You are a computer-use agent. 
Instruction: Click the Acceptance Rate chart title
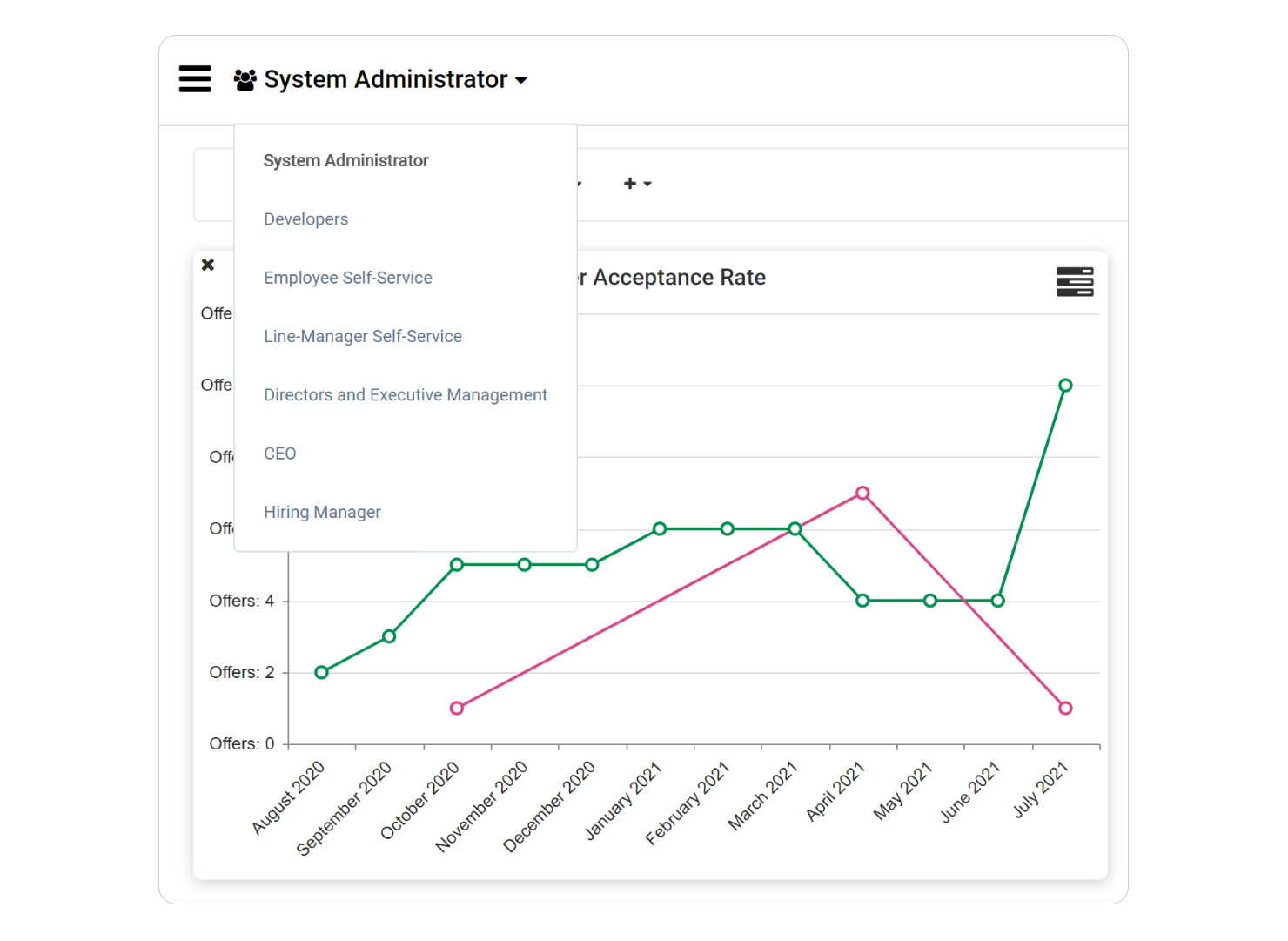pos(671,278)
